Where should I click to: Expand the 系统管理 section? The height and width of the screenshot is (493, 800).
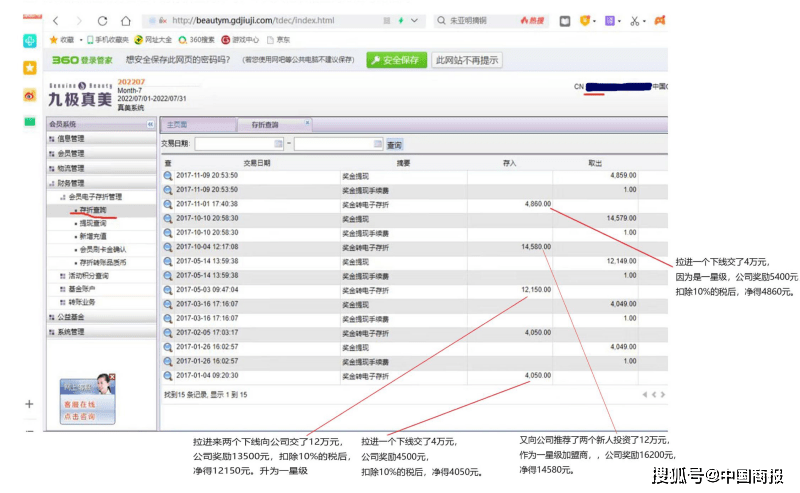coord(70,331)
